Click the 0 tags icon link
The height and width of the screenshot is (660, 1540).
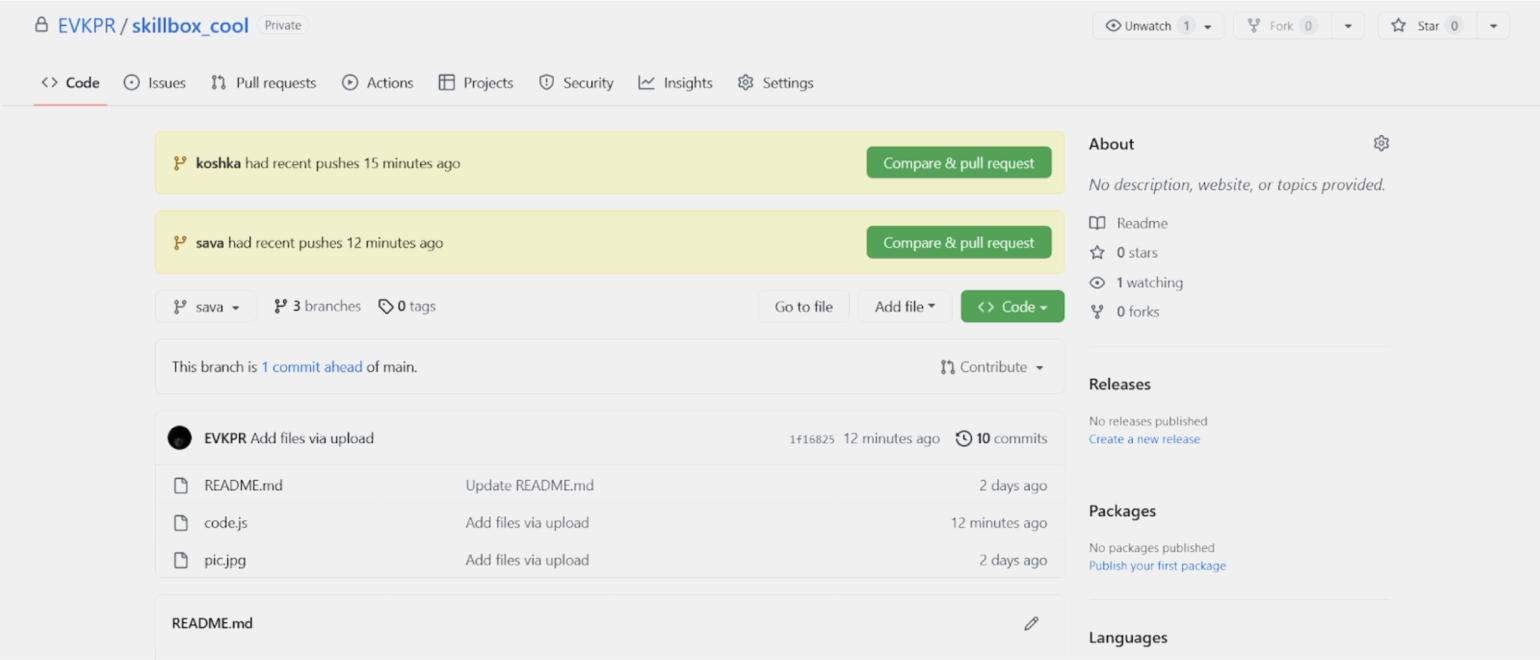click(386, 307)
